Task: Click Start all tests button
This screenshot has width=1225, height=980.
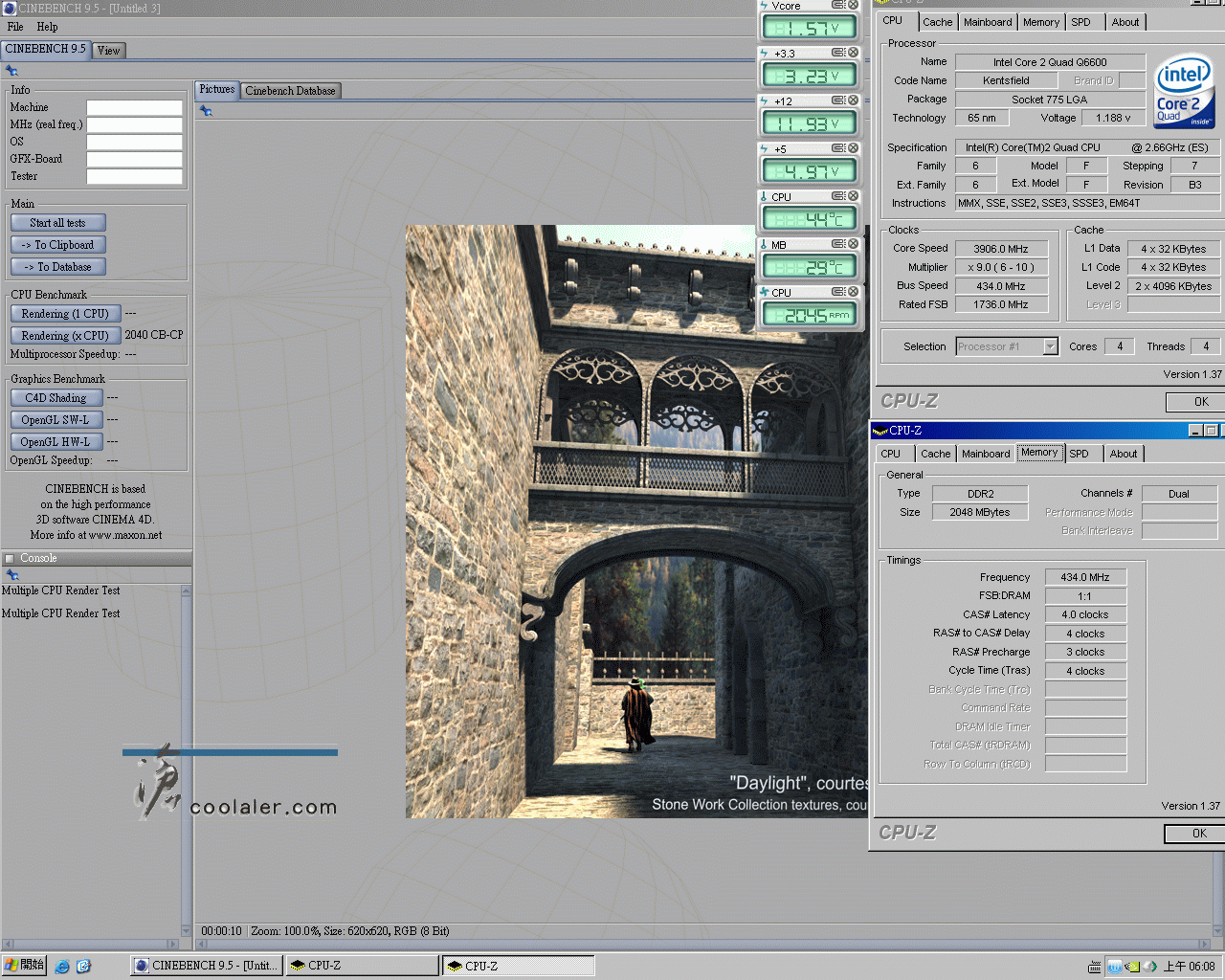Action: click(57, 223)
